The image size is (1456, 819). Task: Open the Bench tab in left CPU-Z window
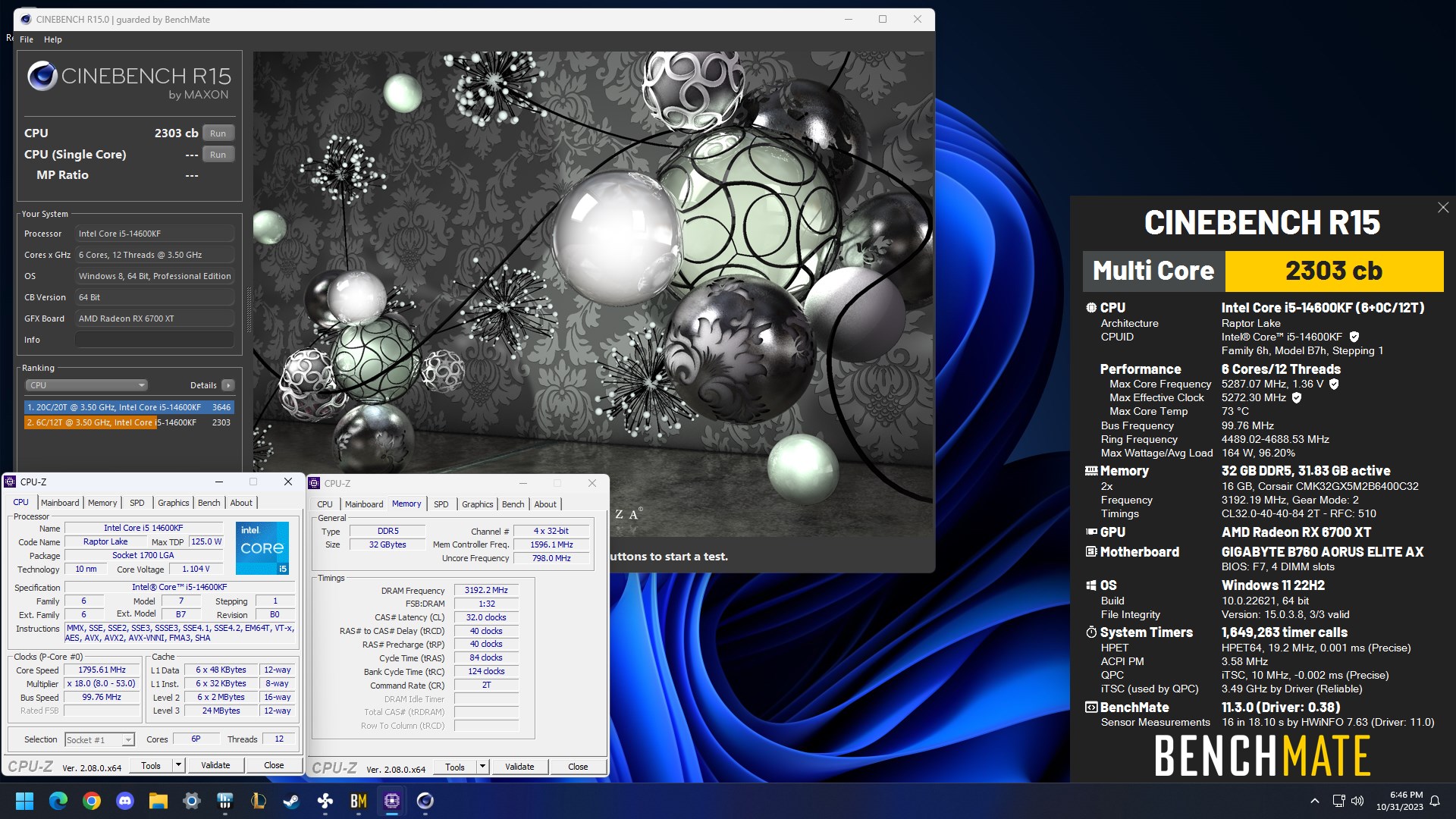[209, 503]
